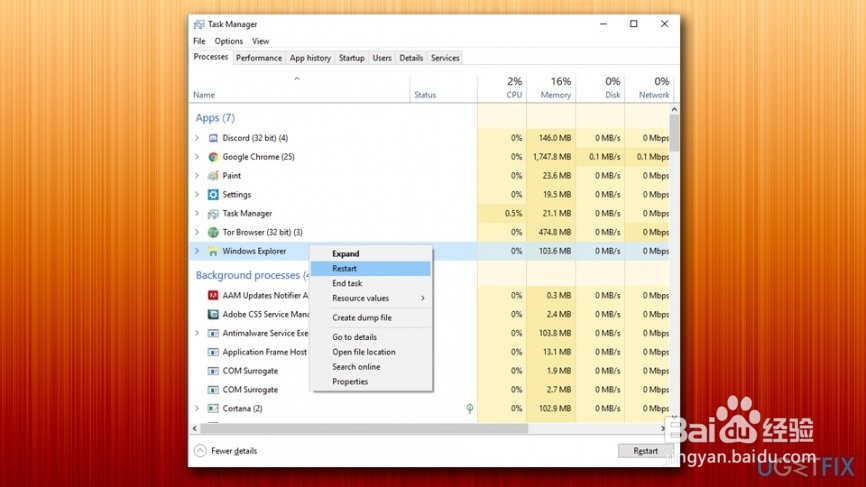Image resolution: width=866 pixels, height=487 pixels.
Task: Click the Task Manager process icon
Action: click(x=213, y=213)
